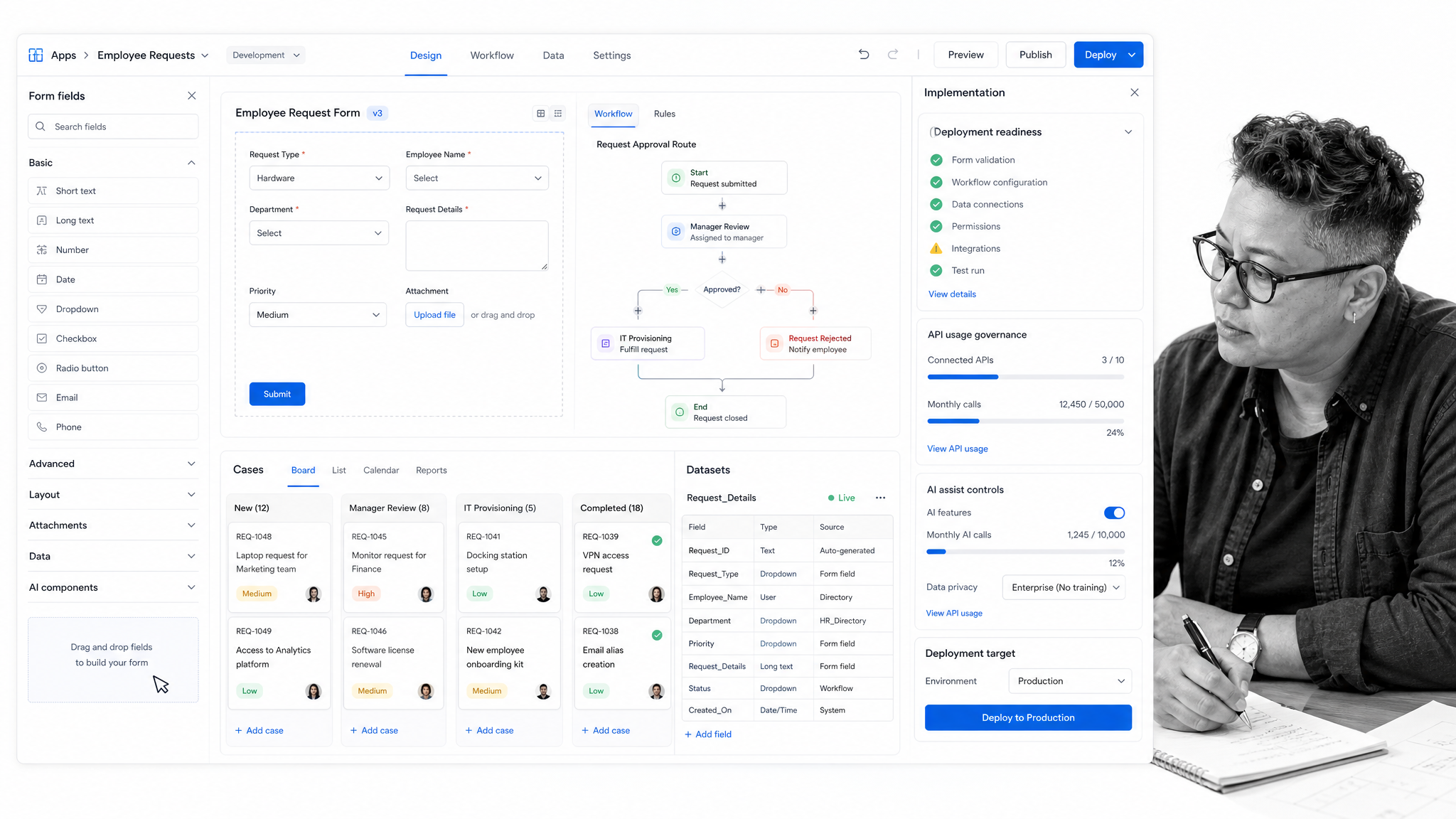This screenshot has width=1456, height=819.
Task: Click the Phone field icon
Action: click(x=42, y=427)
